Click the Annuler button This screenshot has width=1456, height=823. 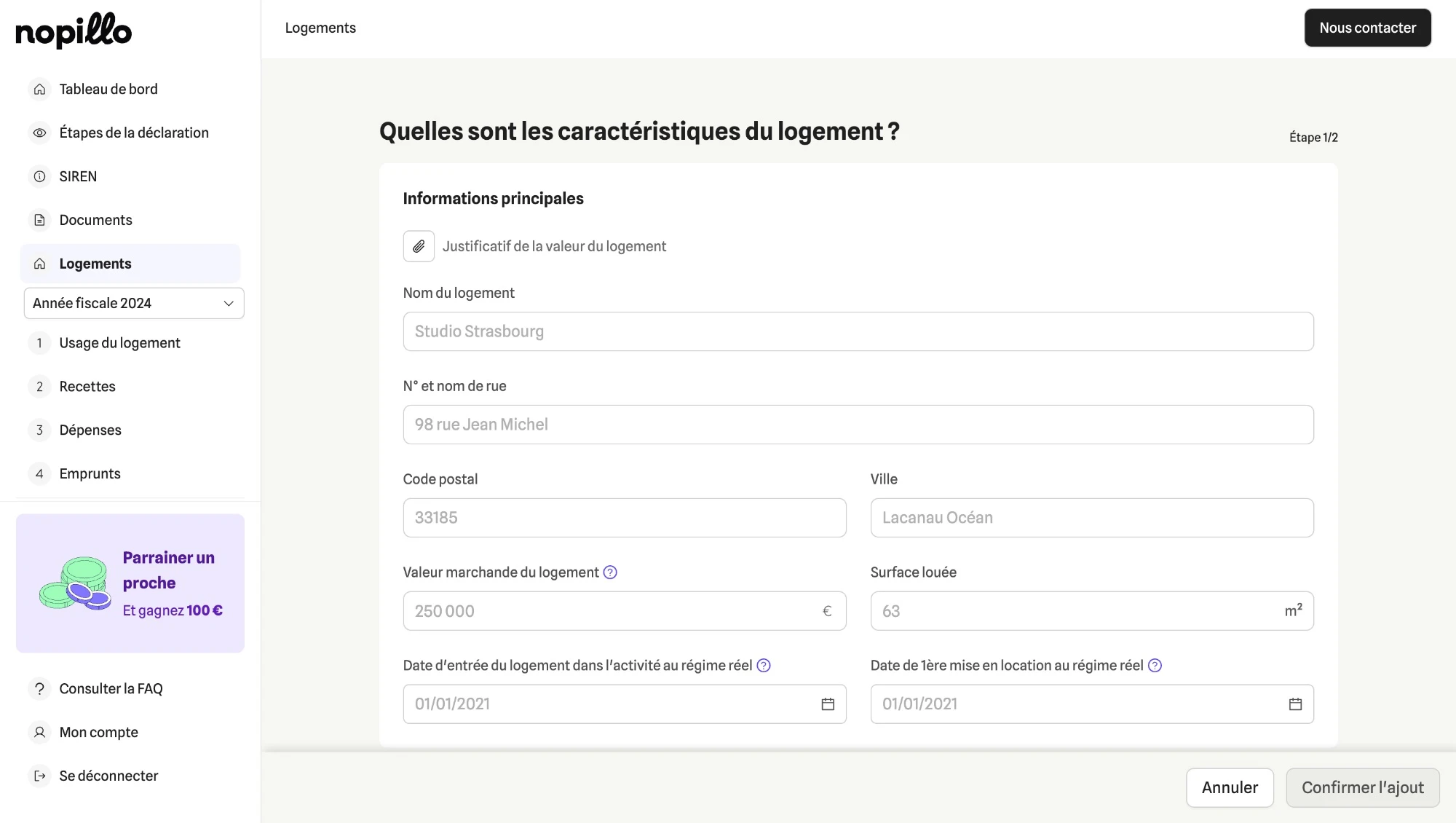(1230, 787)
